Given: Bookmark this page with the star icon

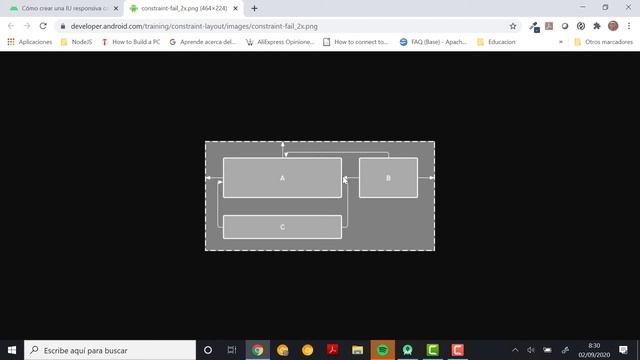Looking at the screenshot, I should point(513,26).
